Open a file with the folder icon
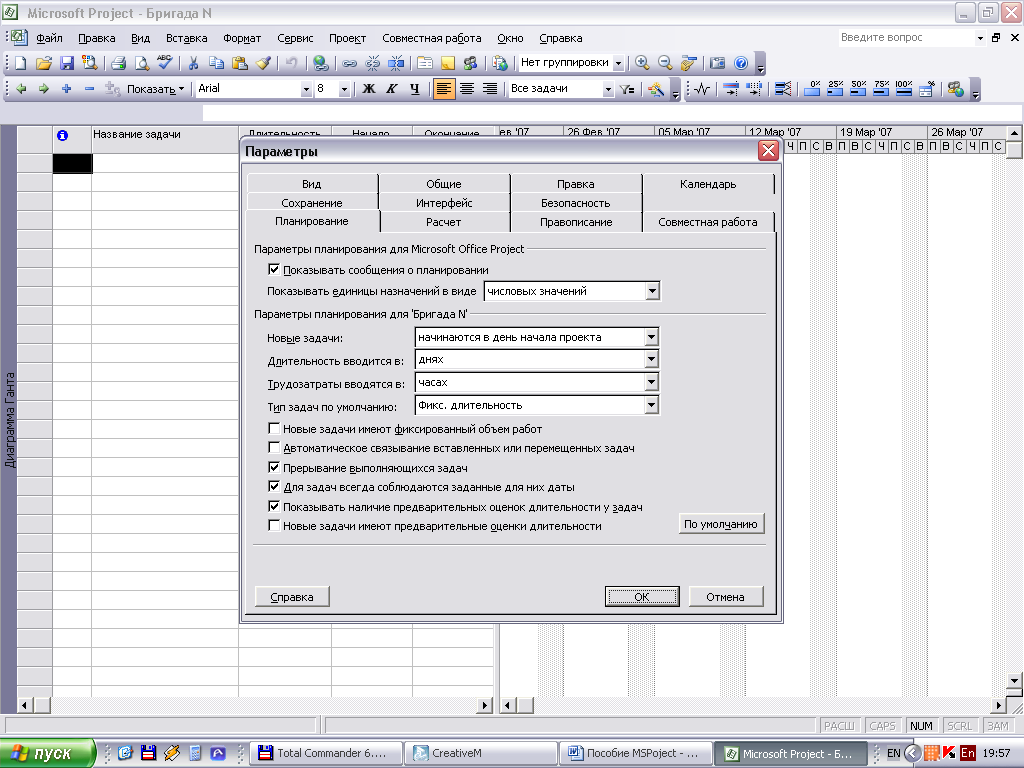Image resolution: width=1024 pixels, height=768 pixels. point(44,63)
